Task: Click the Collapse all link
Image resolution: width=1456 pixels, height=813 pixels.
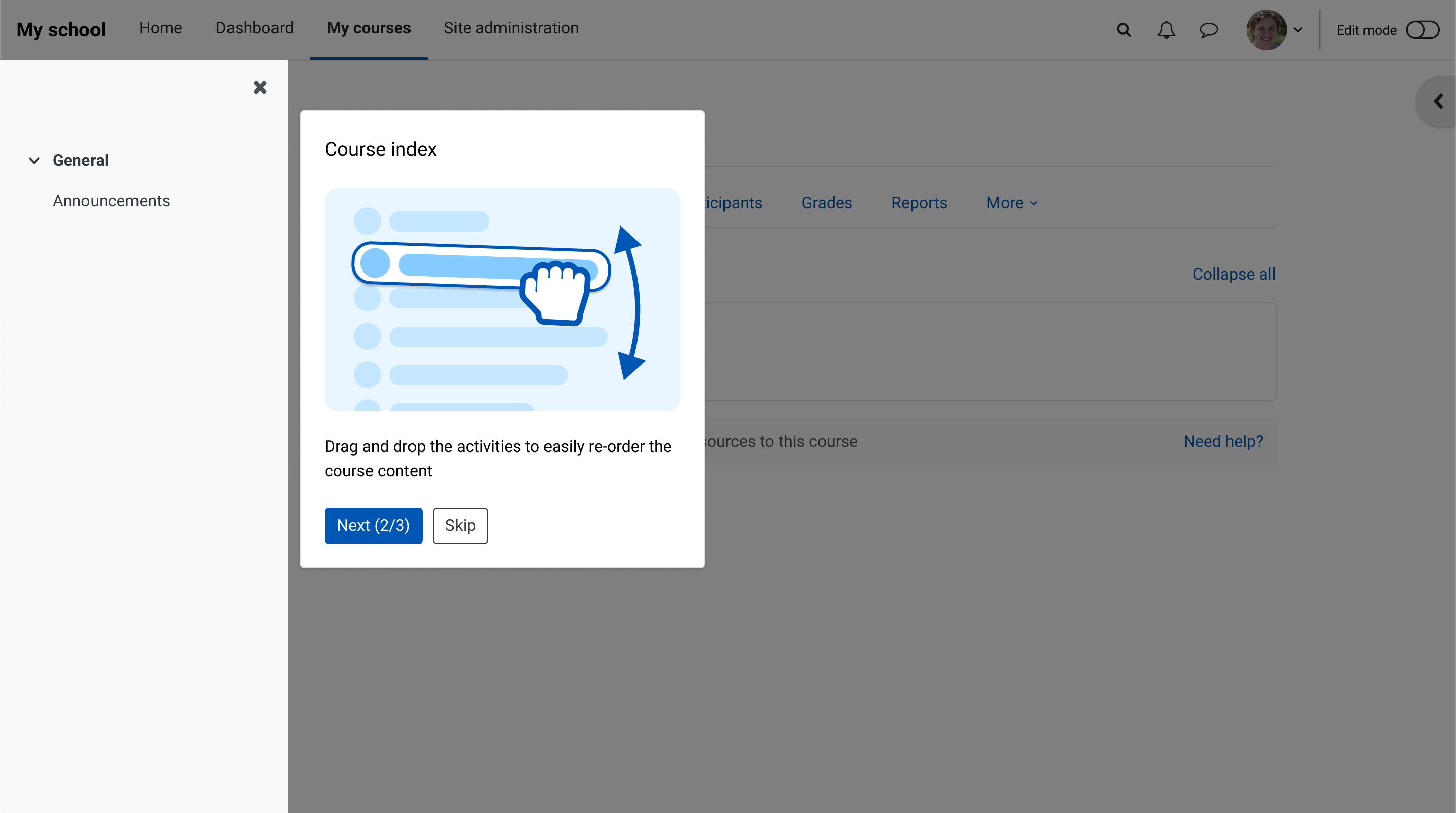Action: click(1234, 274)
